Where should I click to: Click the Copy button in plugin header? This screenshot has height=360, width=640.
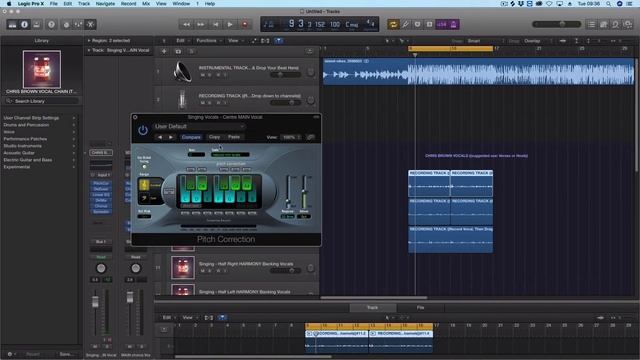pyautogui.click(x=214, y=137)
